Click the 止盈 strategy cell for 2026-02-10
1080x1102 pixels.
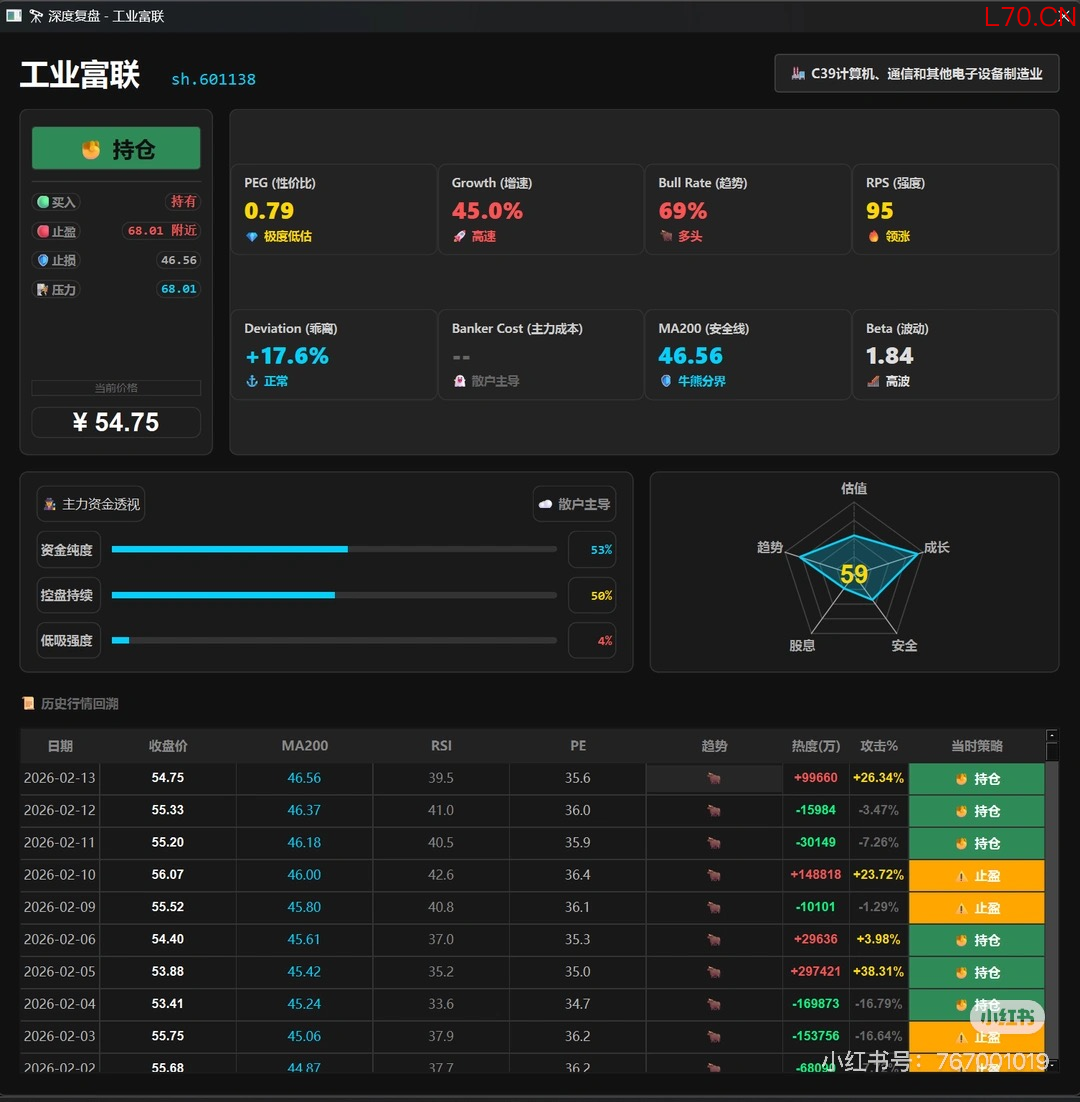point(977,876)
